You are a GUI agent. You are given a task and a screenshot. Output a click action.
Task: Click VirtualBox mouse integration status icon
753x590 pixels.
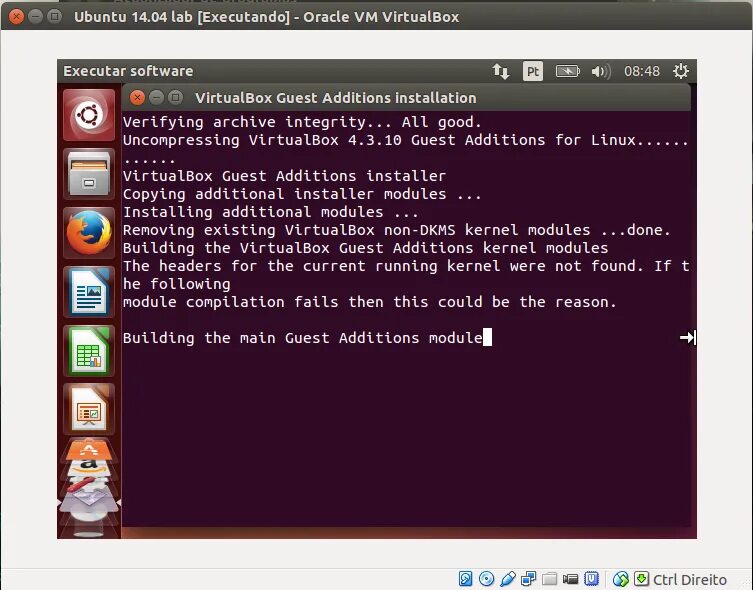(620, 579)
